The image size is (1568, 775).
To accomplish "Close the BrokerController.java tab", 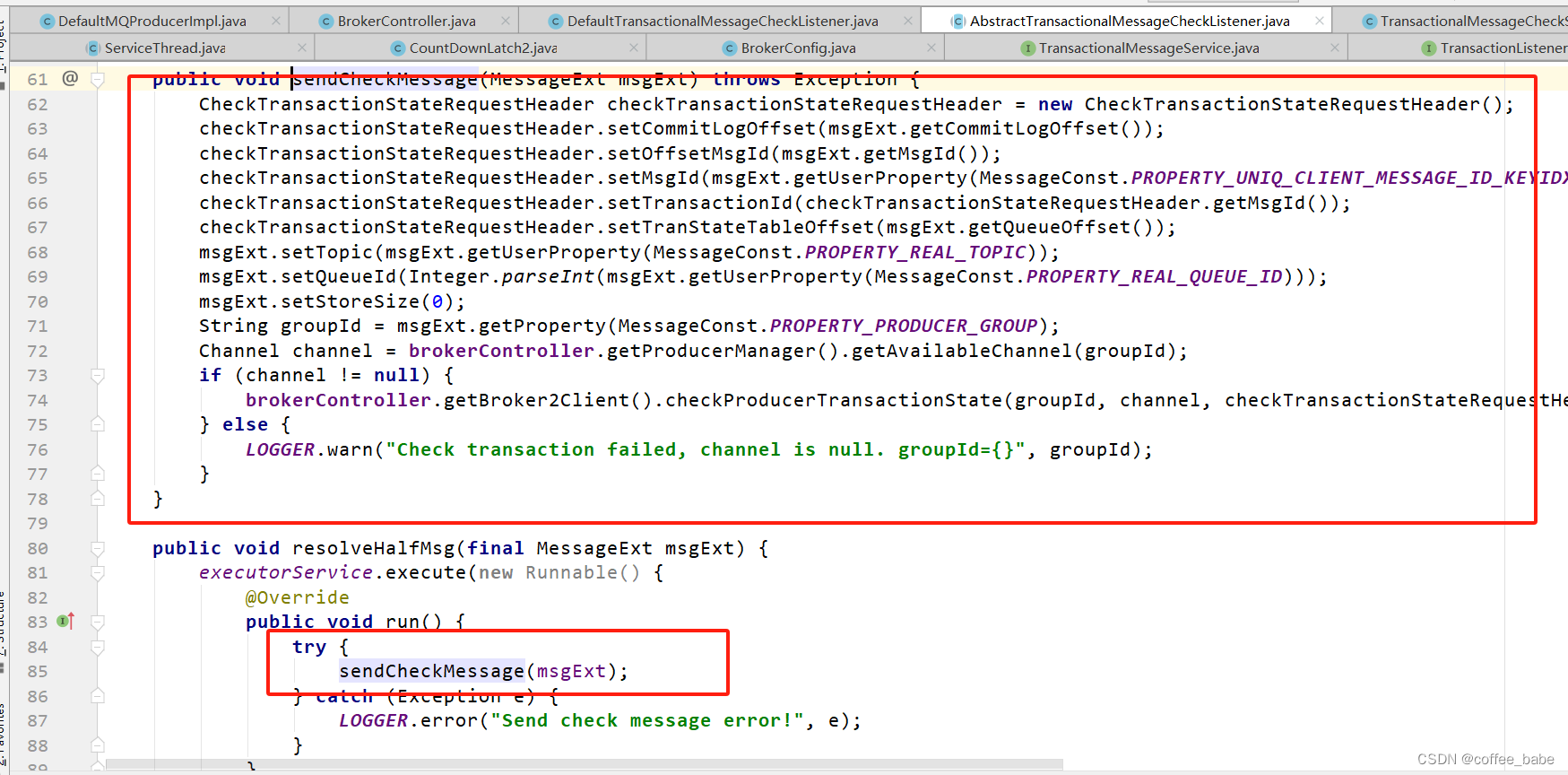I will 506,21.
